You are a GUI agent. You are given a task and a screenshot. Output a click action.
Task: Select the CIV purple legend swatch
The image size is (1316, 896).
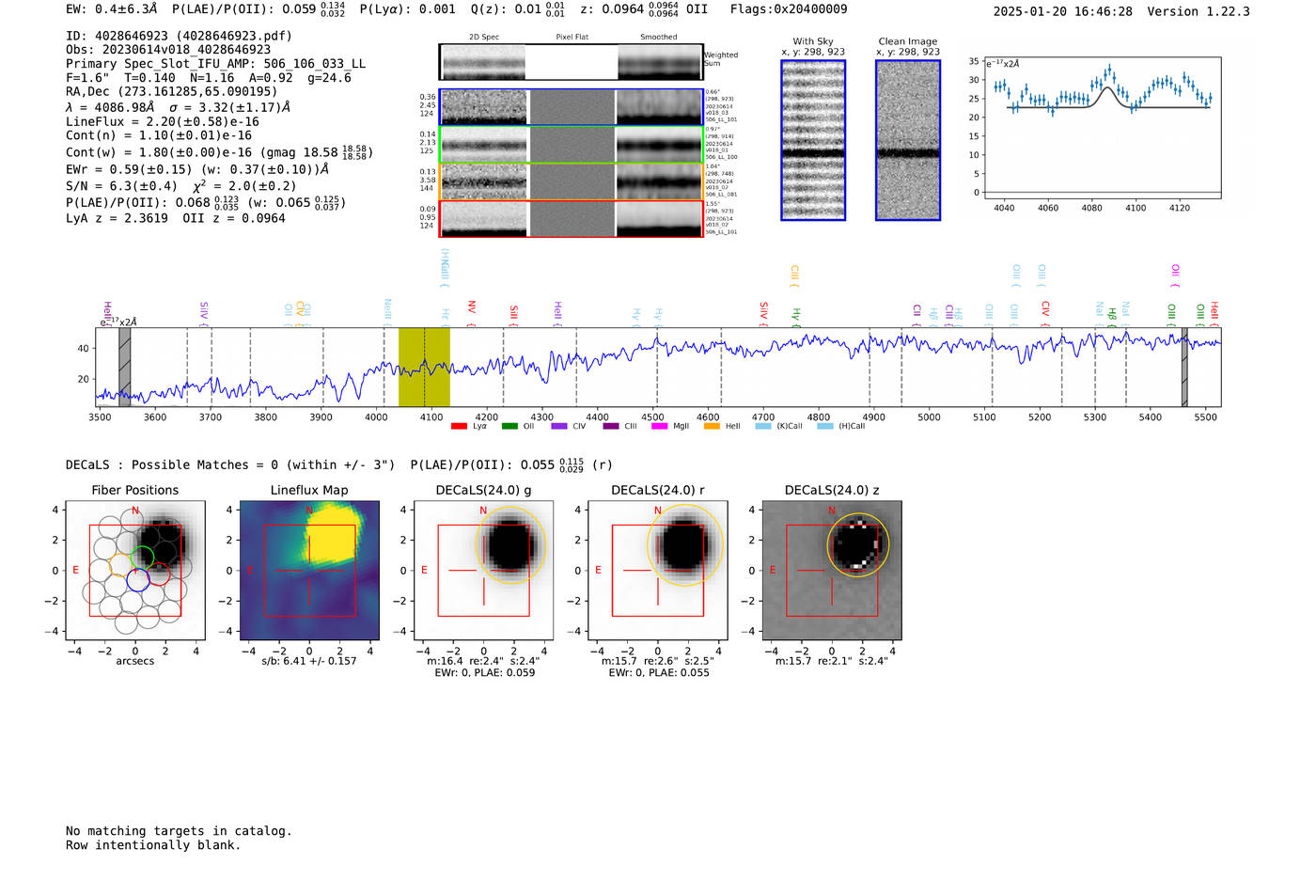[559, 426]
